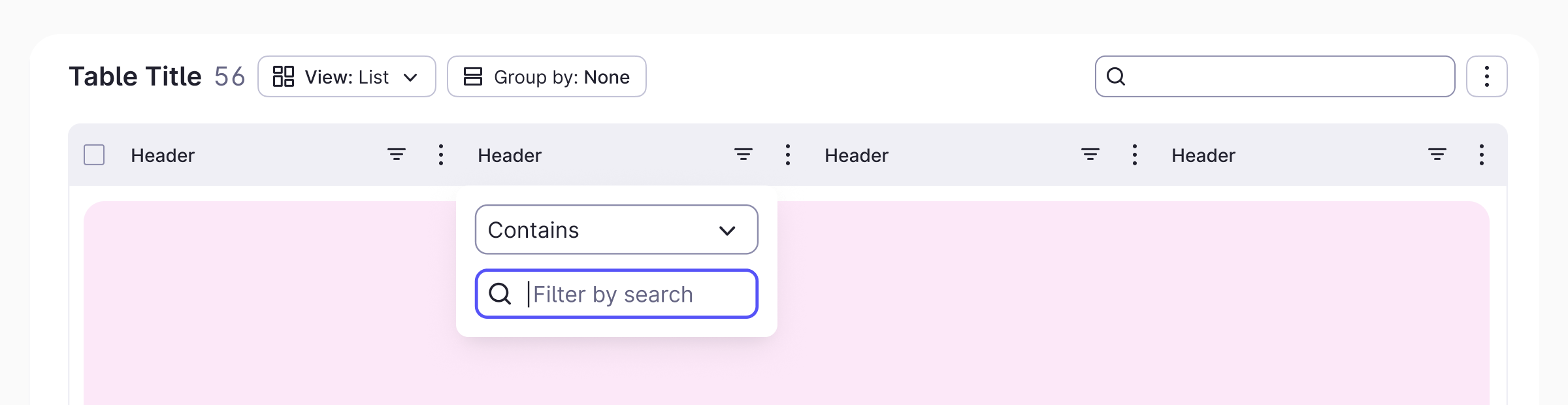This screenshot has height=405, width=1568.
Task: Click the View: List button
Action: [346, 76]
